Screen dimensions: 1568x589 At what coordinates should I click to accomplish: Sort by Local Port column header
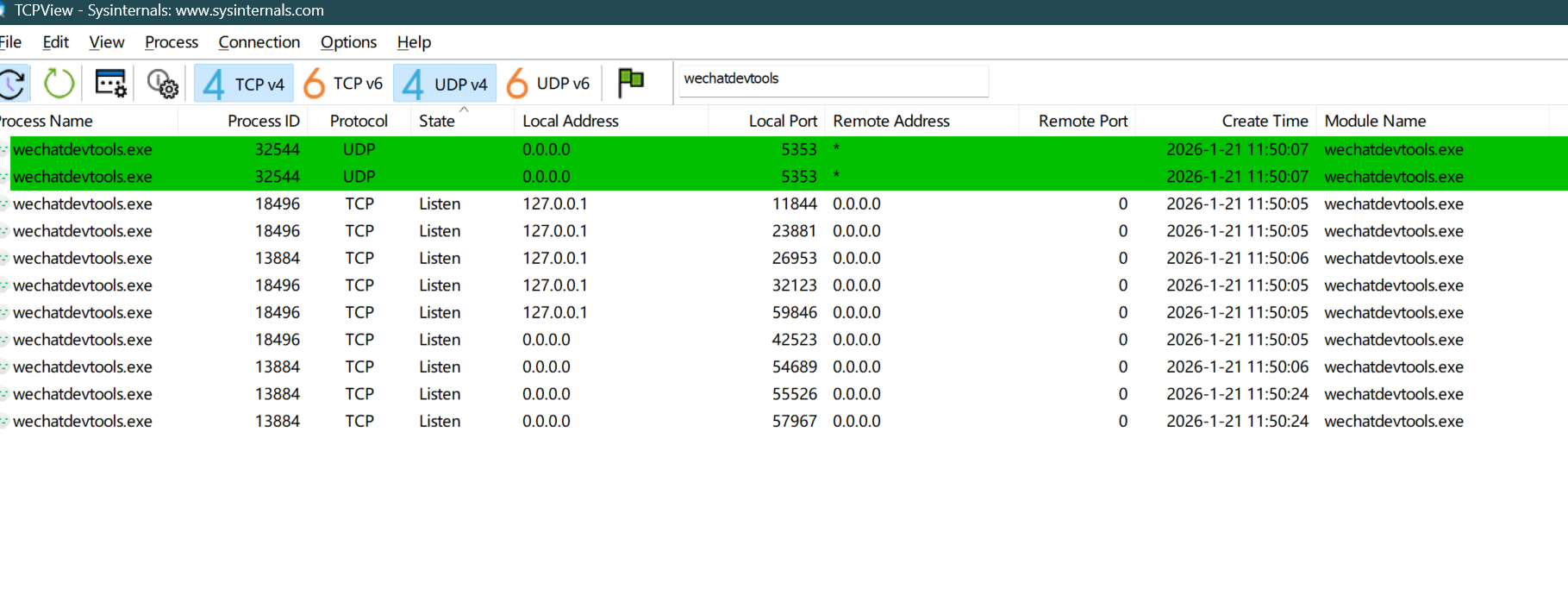click(x=766, y=121)
